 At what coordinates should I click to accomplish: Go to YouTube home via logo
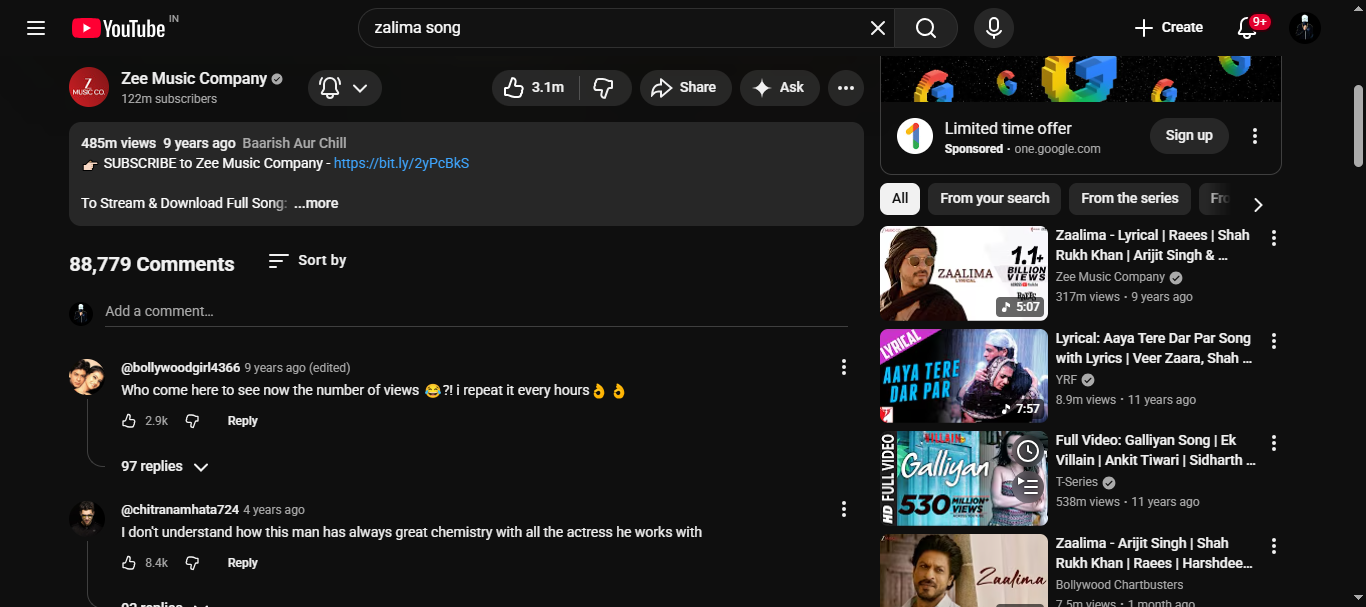[119, 28]
